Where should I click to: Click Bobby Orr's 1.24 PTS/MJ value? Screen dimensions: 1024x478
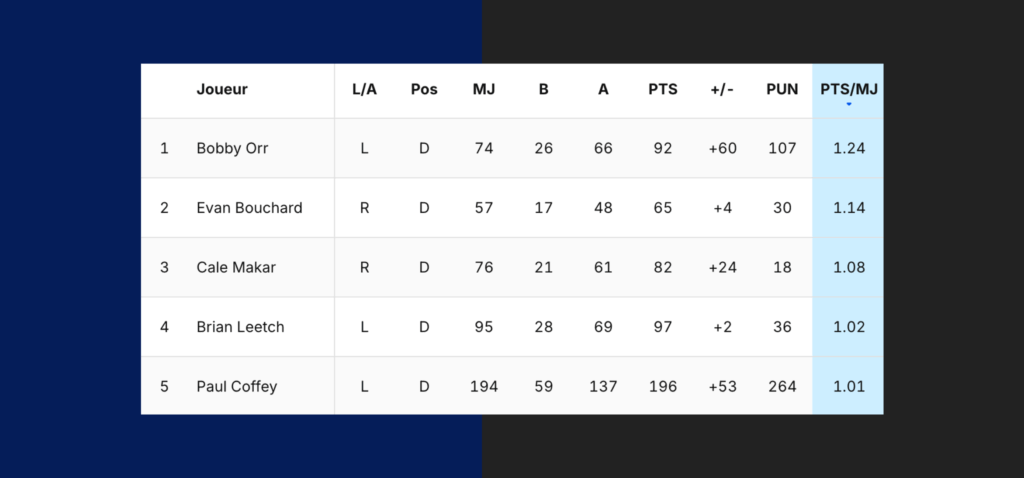(849, 148)
